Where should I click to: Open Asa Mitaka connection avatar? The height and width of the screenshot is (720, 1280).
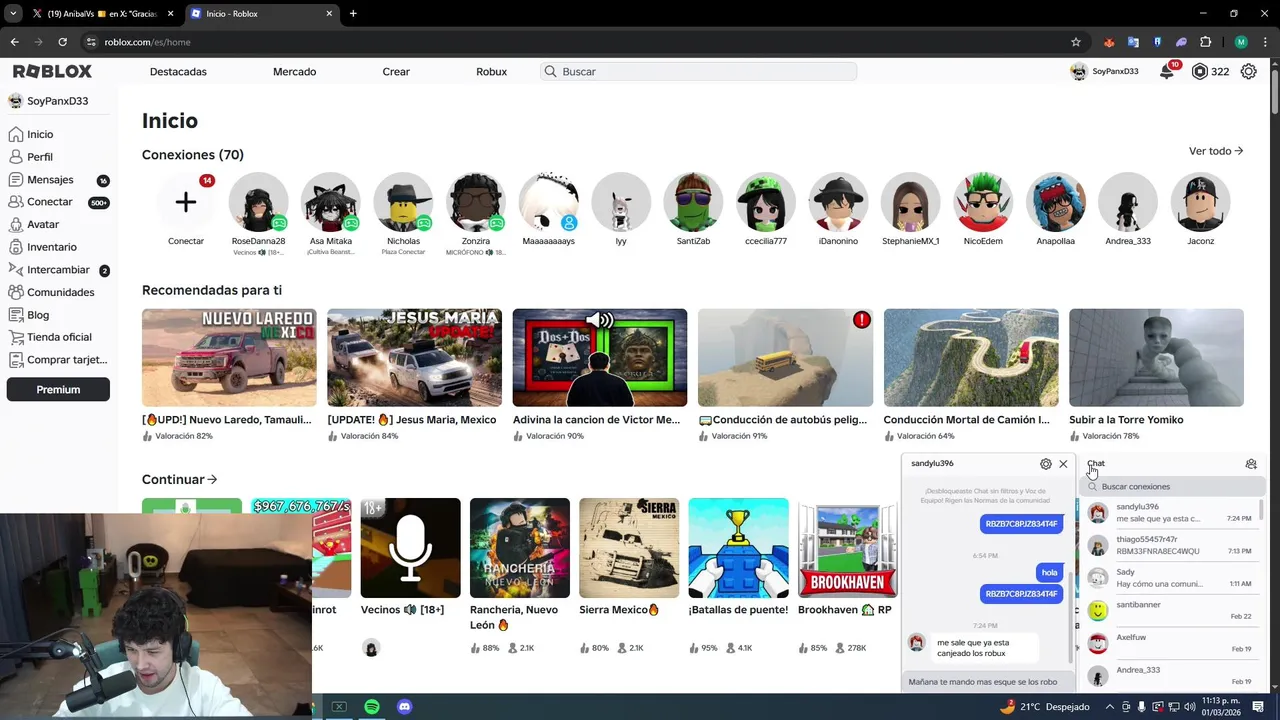[331, 202]
